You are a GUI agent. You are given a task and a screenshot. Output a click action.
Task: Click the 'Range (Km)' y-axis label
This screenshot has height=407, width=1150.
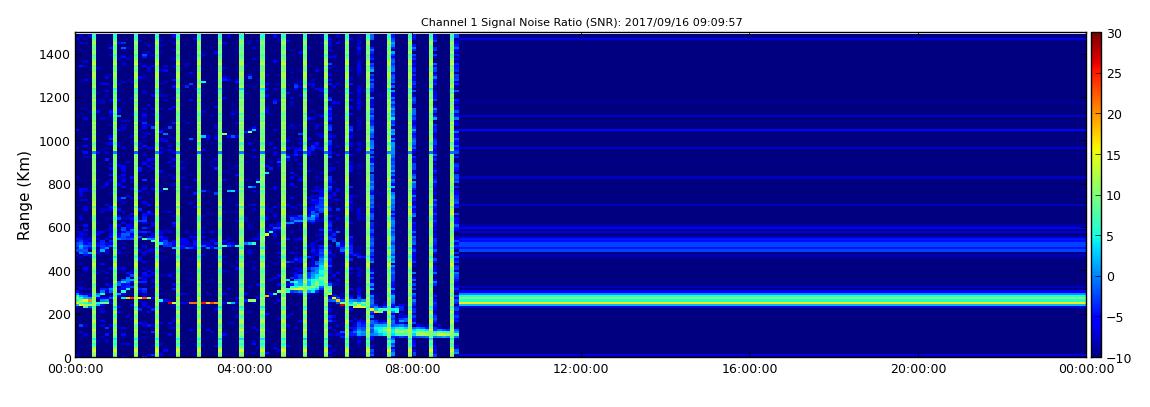coord(24,196)
